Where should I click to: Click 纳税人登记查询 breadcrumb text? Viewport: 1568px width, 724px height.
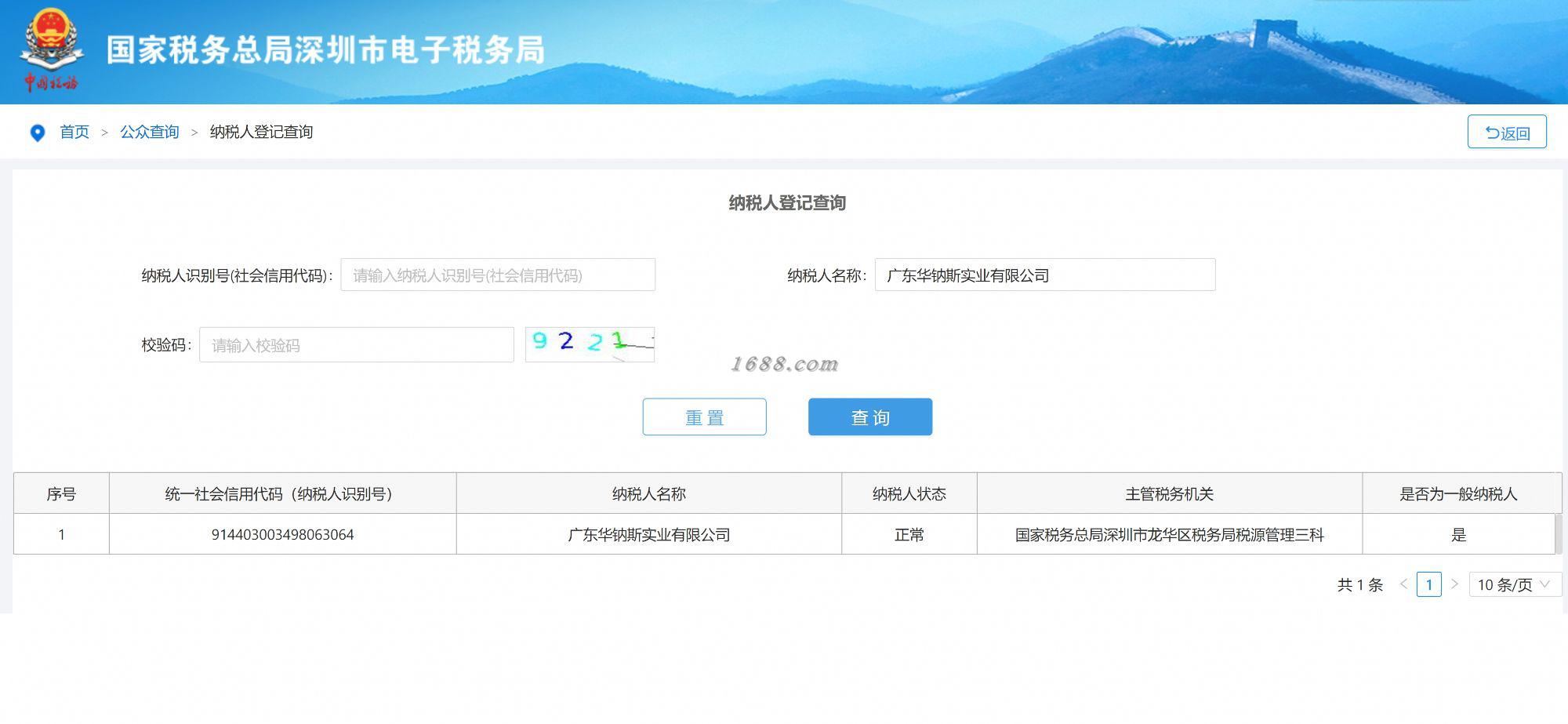tap(261, 132)
